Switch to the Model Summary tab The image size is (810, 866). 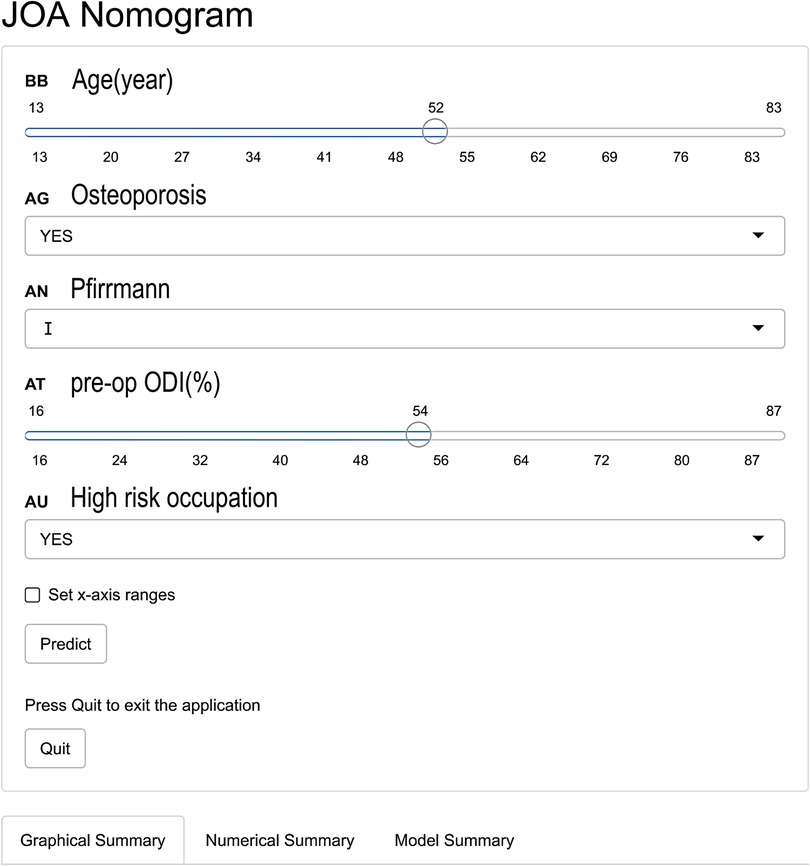tap(454, 840)
